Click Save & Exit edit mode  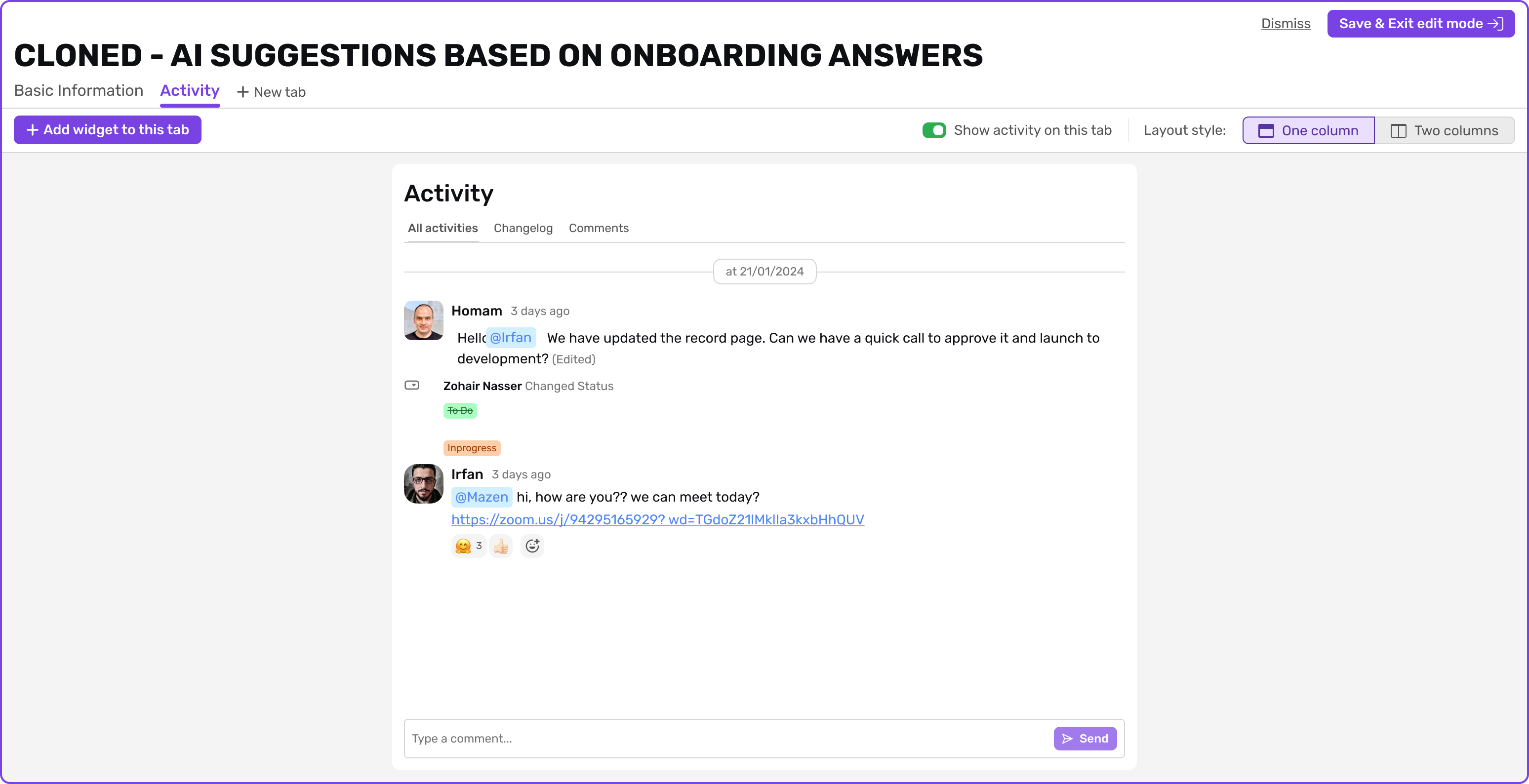click(x=1420, y=23)
